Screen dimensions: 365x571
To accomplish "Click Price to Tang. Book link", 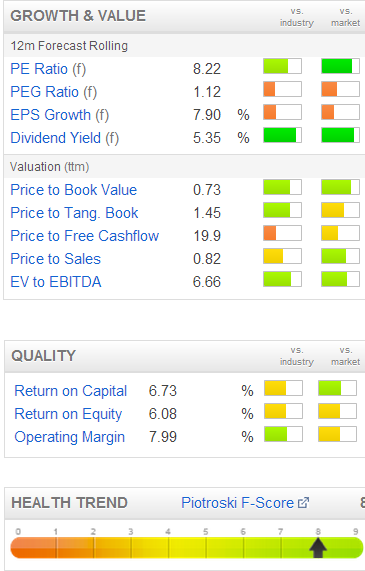I will pyautogui.click(x=74, y=213).
